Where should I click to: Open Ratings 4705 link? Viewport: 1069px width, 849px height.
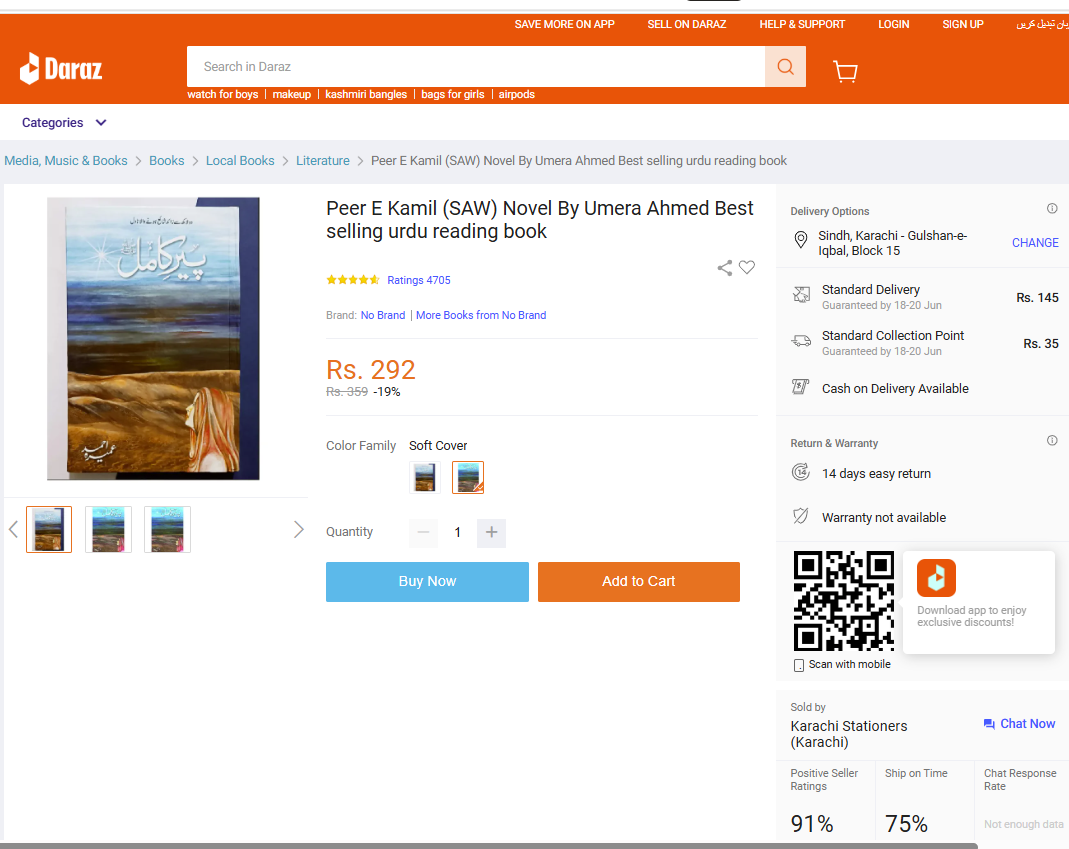point(419,280)
